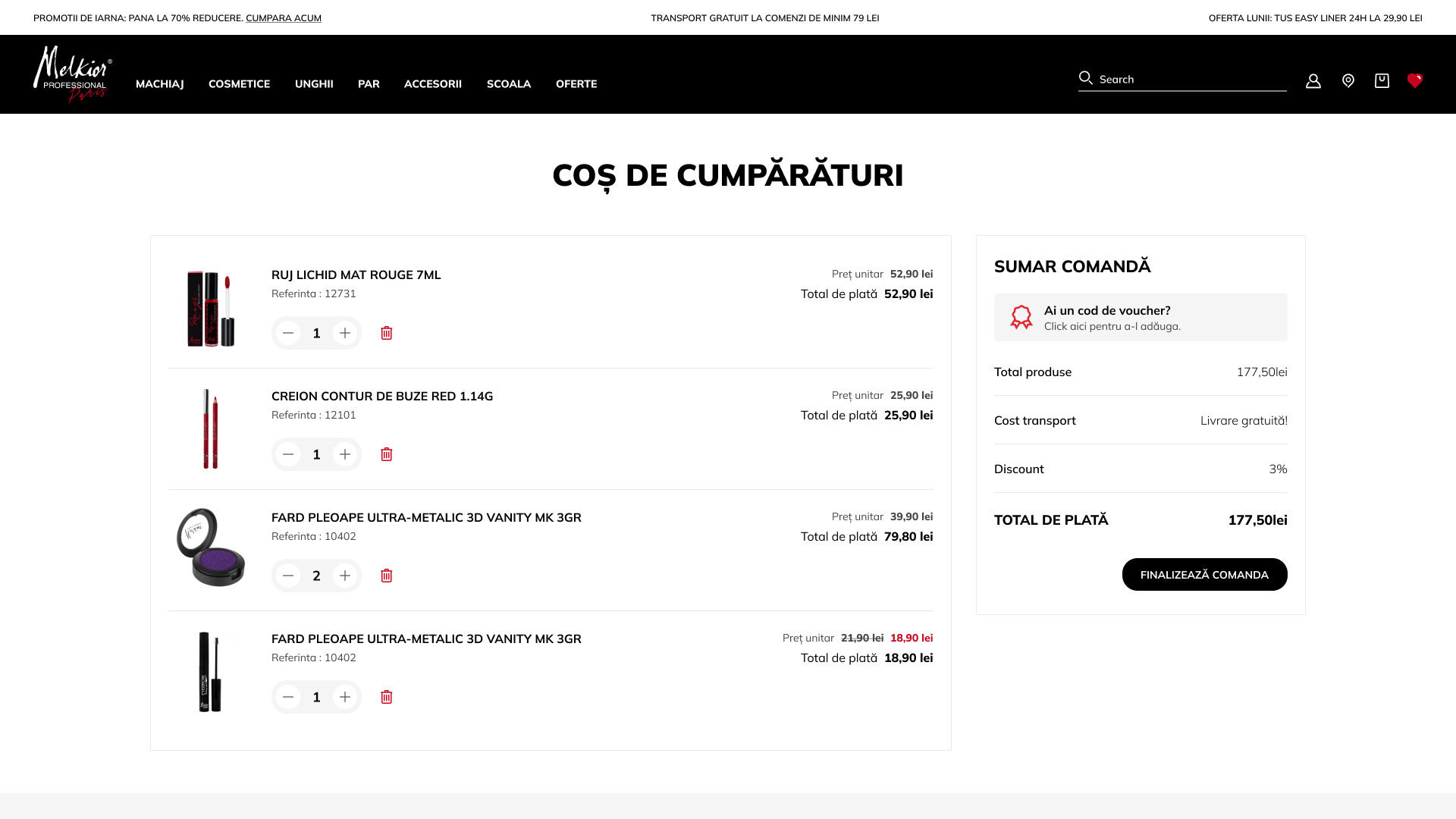
Task: Open the OFERTE menu
Action: pyautogui.click(x=576, y=84)
